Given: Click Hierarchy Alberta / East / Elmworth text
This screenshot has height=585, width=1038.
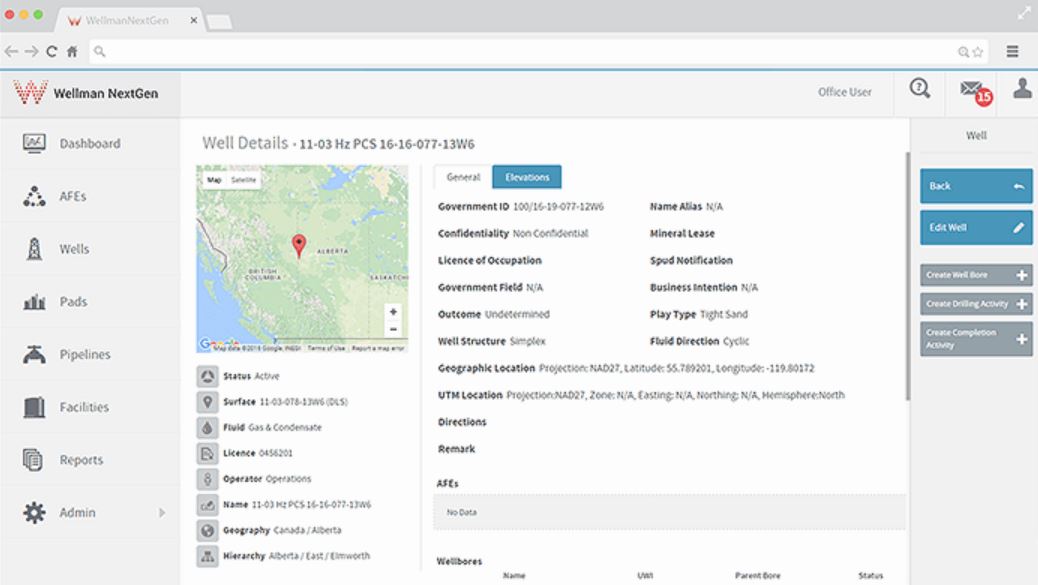Looking at the screenshot, I should tap(319, 556).
